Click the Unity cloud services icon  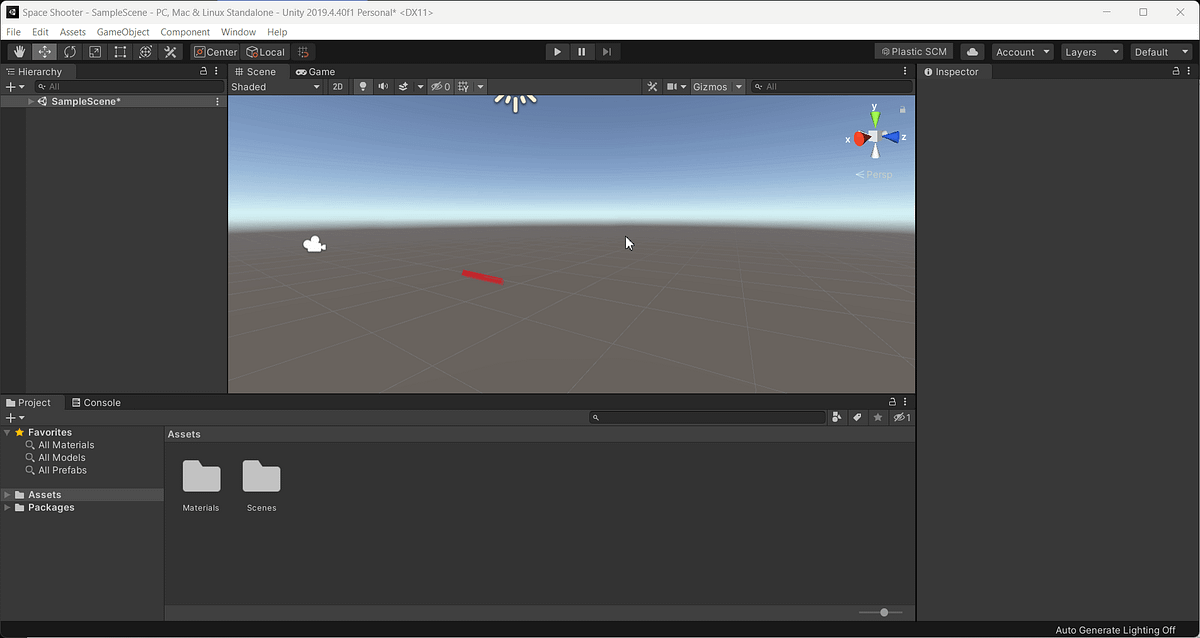[x=971, y=51]
